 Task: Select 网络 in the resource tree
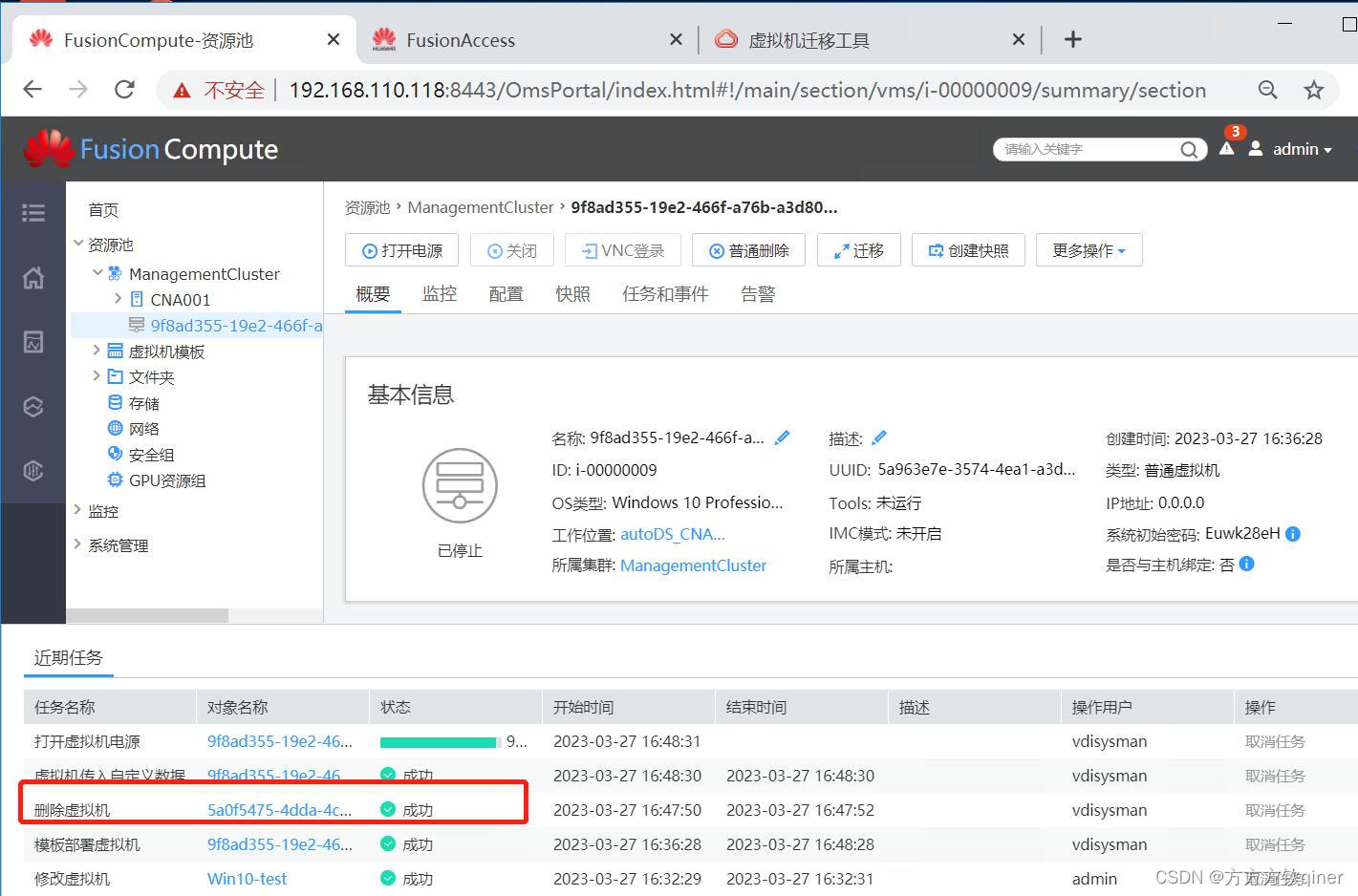[x=143, y=429]
